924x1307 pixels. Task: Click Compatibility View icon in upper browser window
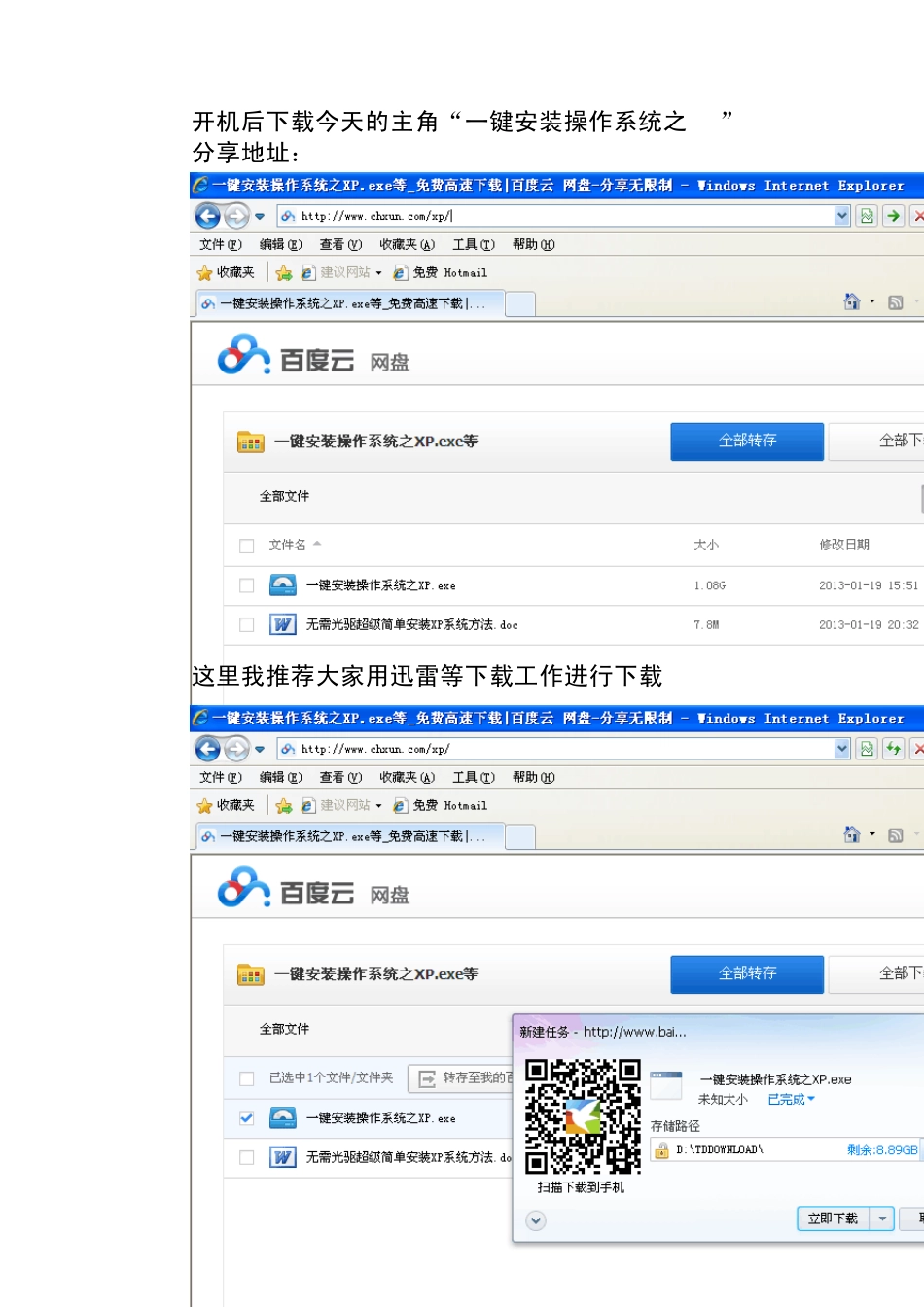click(867, 216)
